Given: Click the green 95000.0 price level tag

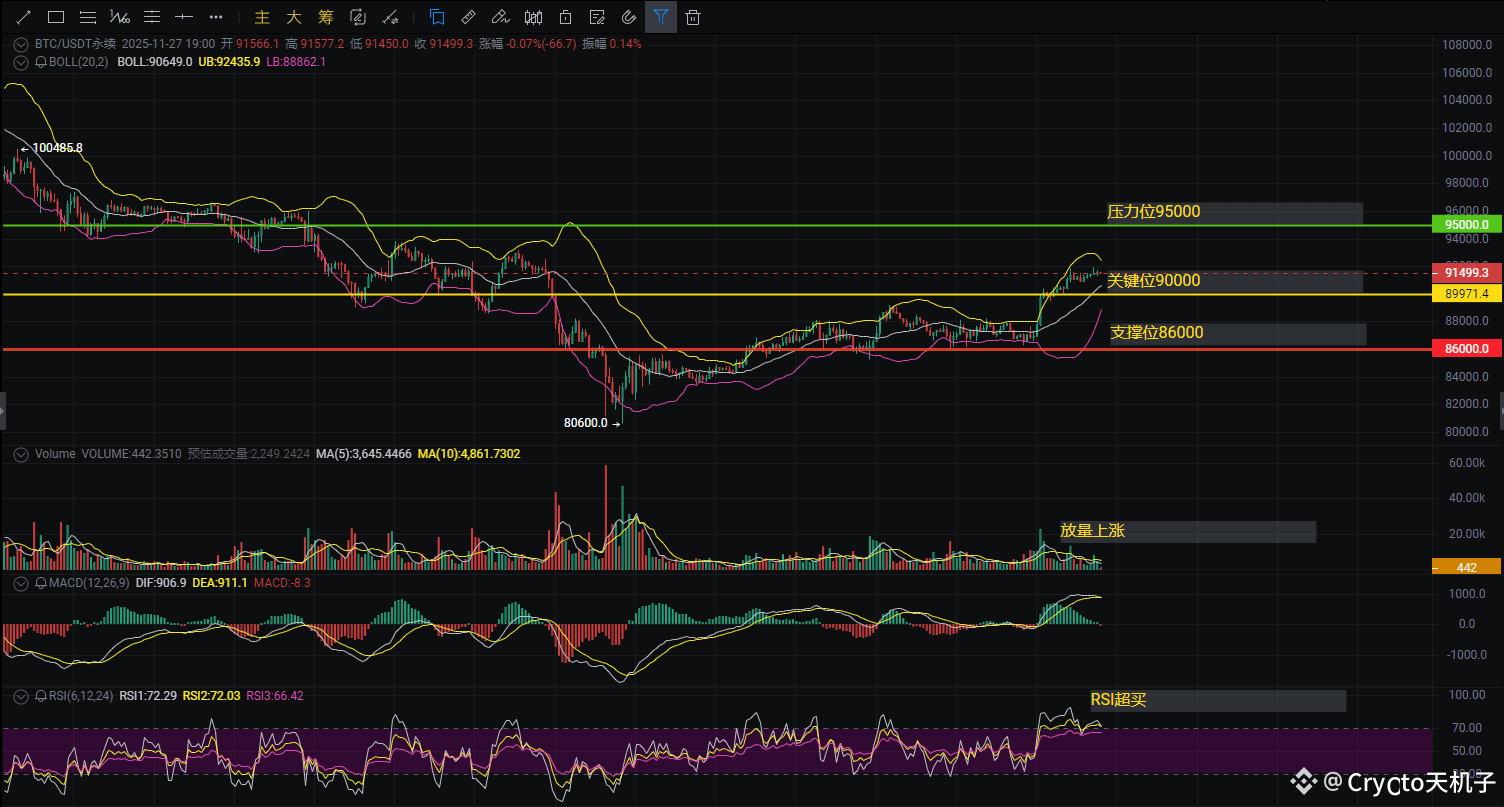Looking at the screenshot, I should point(1466,225).
